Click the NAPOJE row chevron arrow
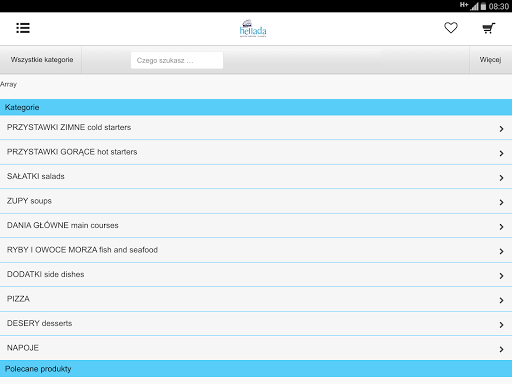This screenshot has height=384, width=512. point(501,349)
